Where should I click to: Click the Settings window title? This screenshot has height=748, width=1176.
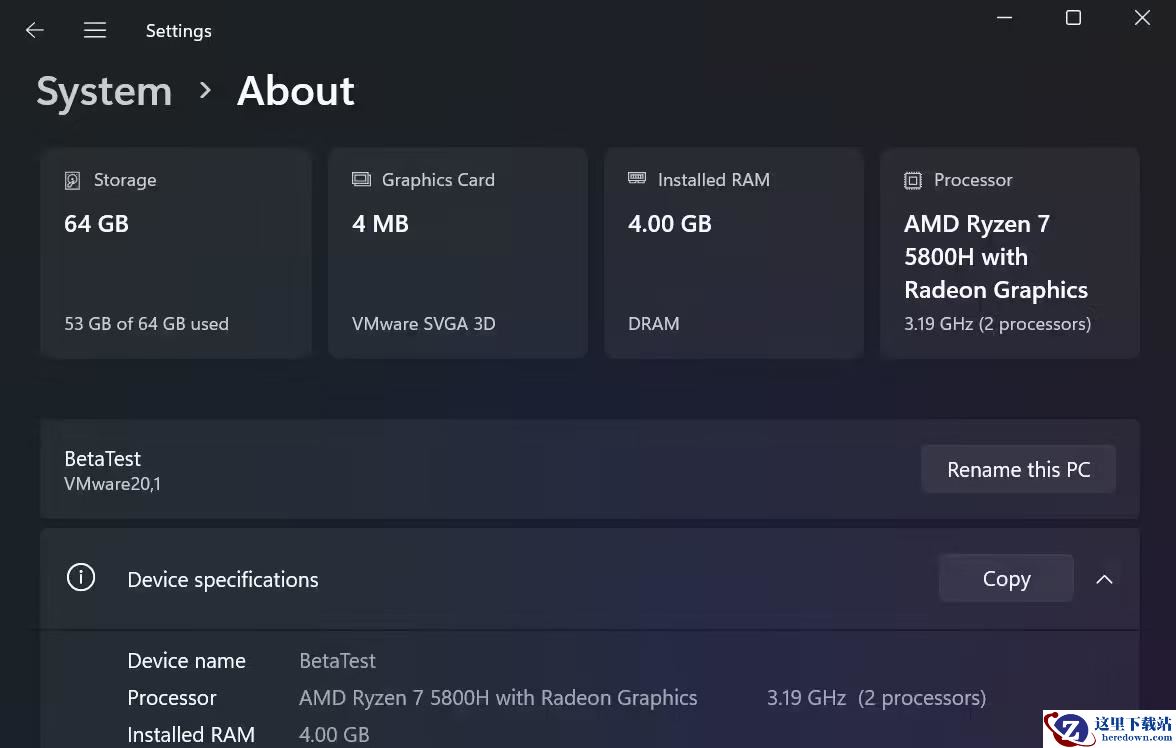click(x=178, y=31)
